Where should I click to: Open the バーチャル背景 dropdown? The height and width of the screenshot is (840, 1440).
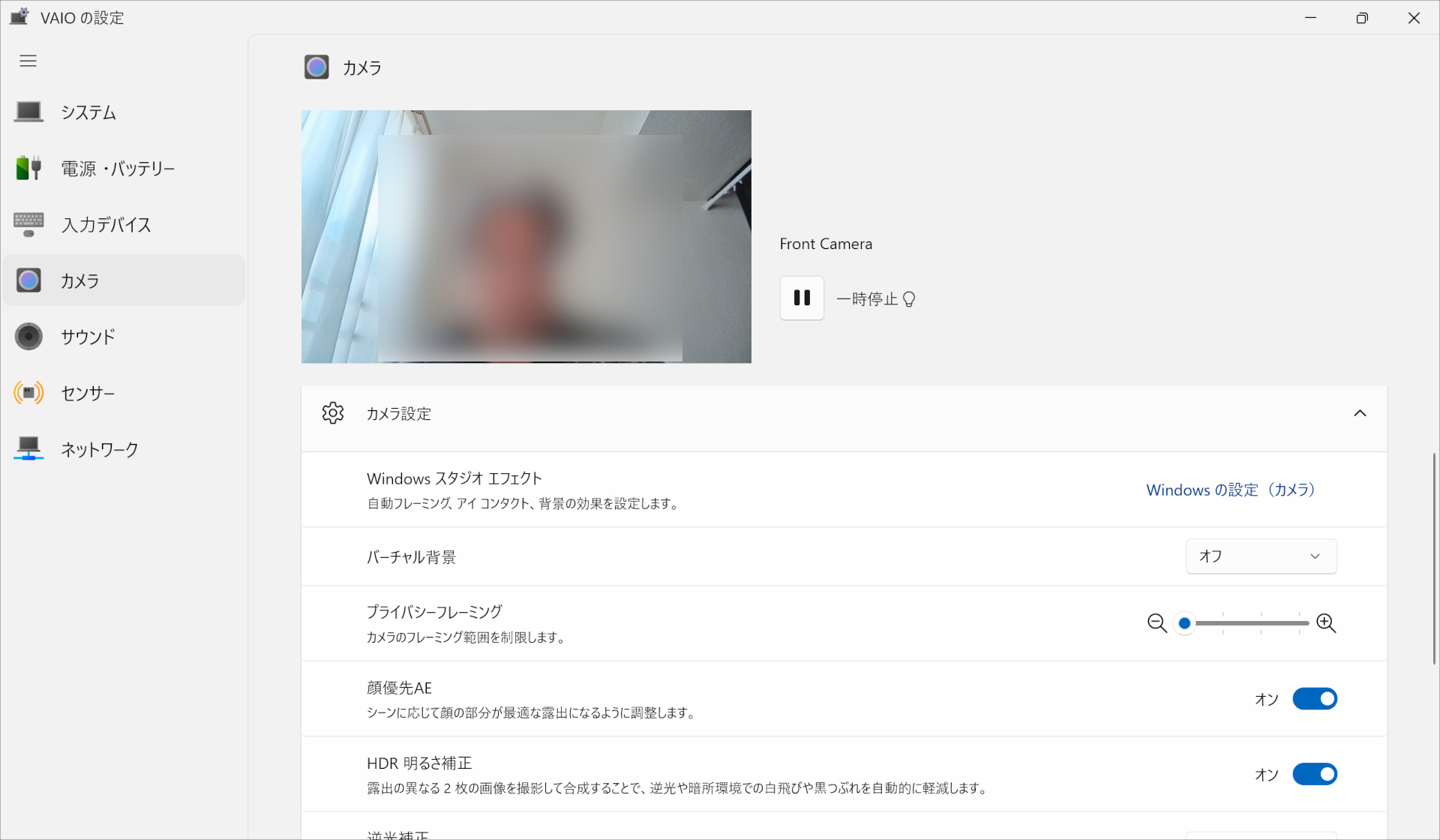click(1261, 556)
